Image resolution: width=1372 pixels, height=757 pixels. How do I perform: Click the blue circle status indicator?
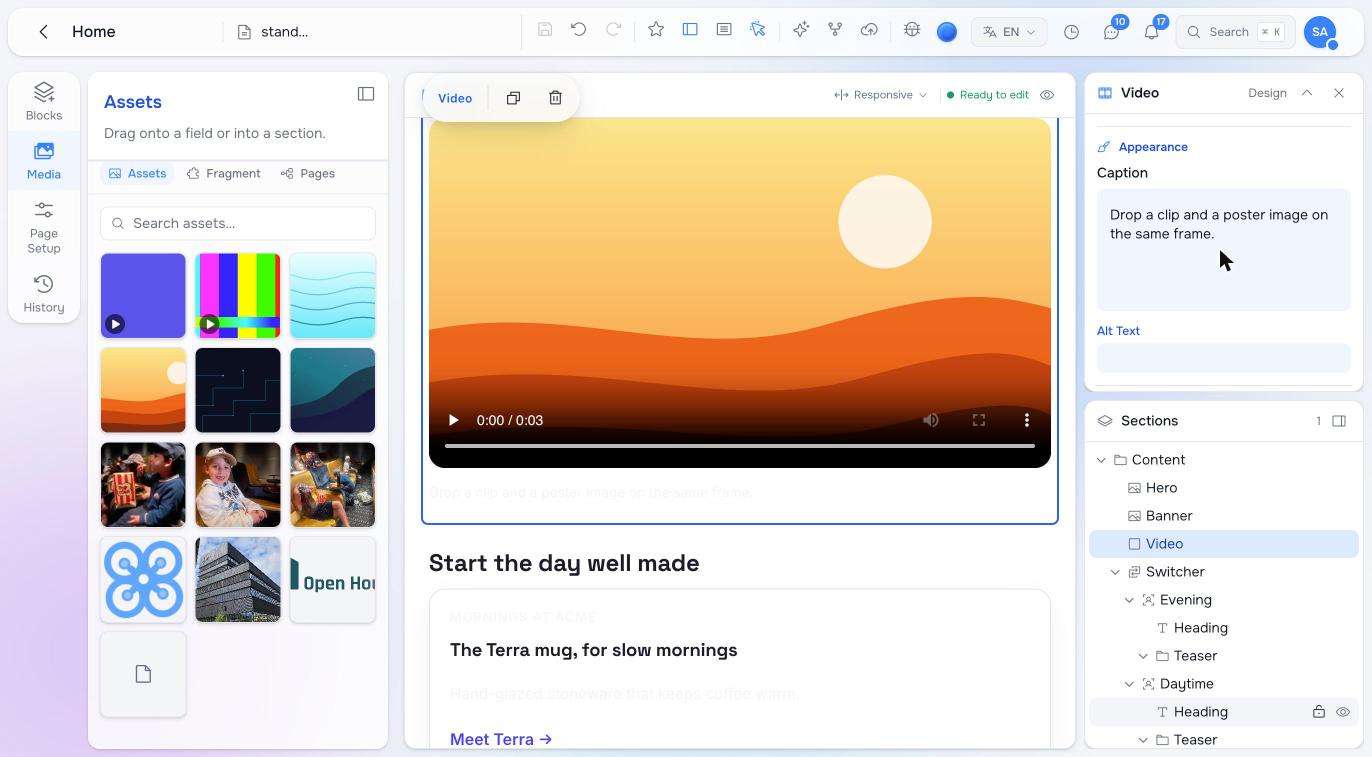click(x=947, y=32)
